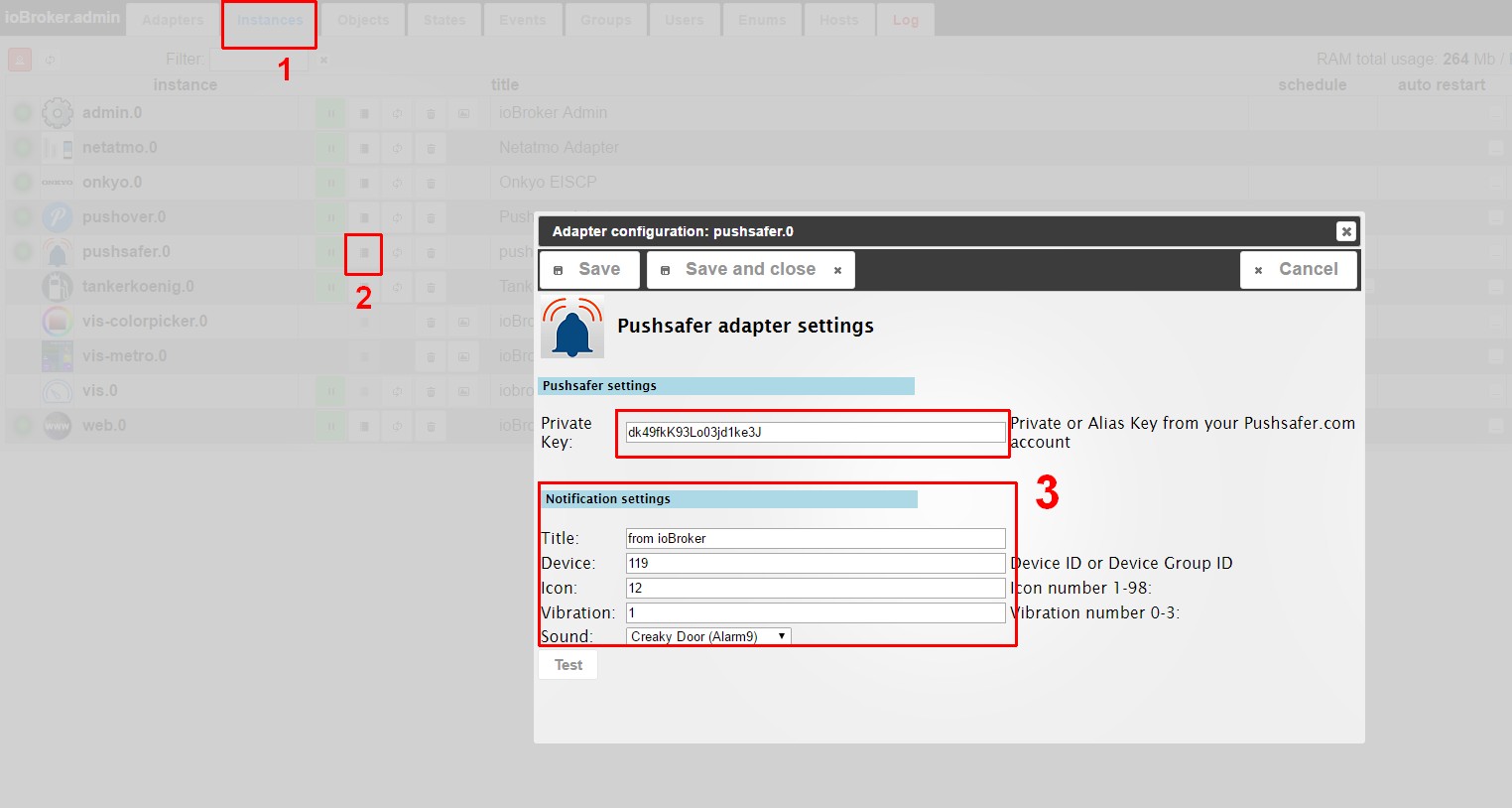Open configuration of netatmo.0 instance
This screenshot has width=1512, height=808.
(x=364, y=149)
